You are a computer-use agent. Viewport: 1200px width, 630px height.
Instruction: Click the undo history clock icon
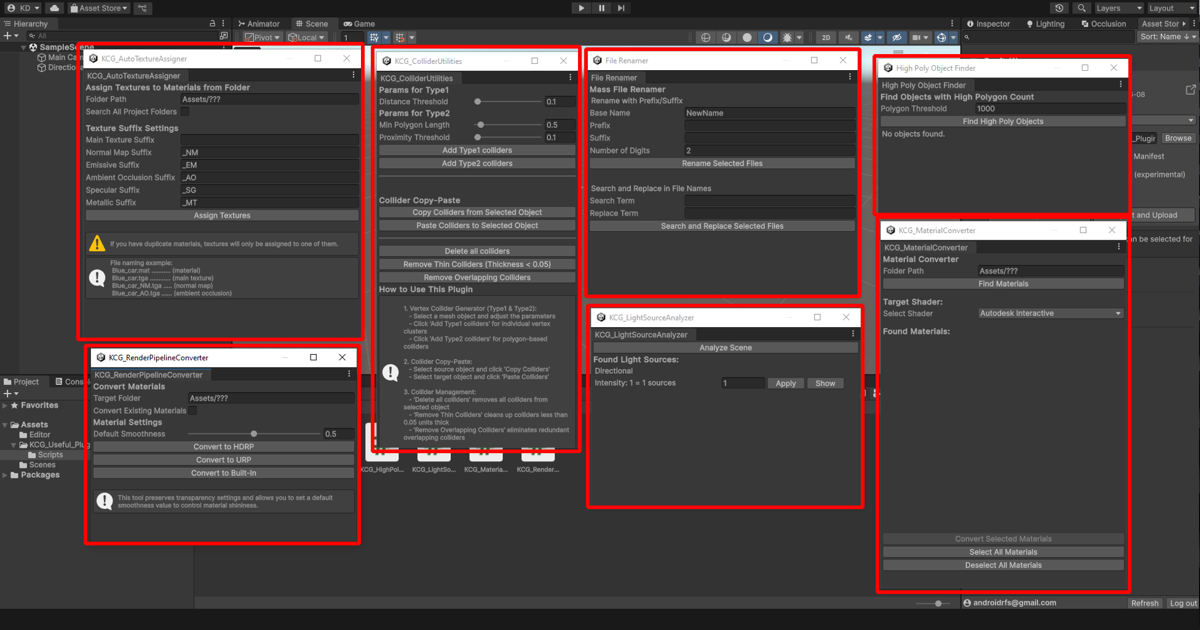(1060, 8)
